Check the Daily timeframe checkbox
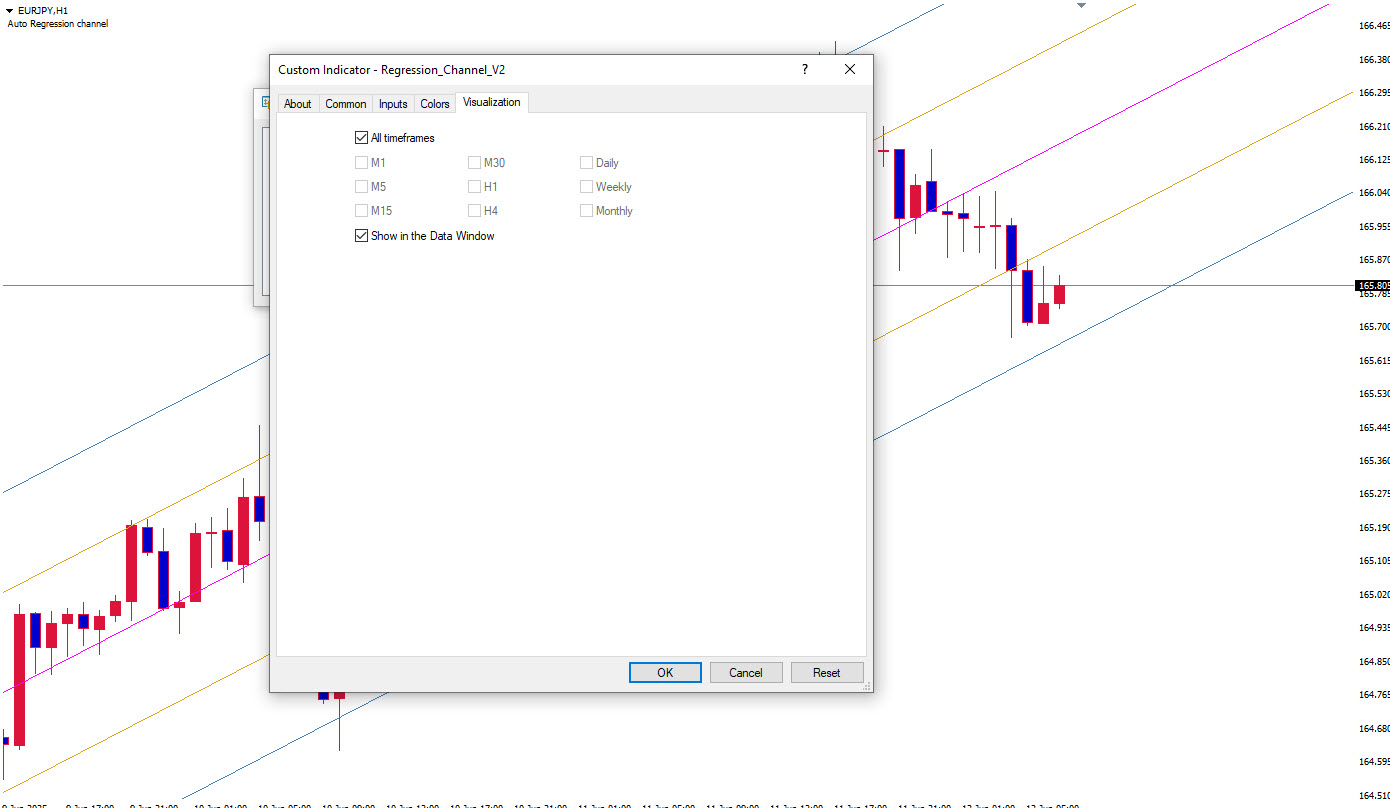Viewport: 1390px width, 808px height. [587, 163]
